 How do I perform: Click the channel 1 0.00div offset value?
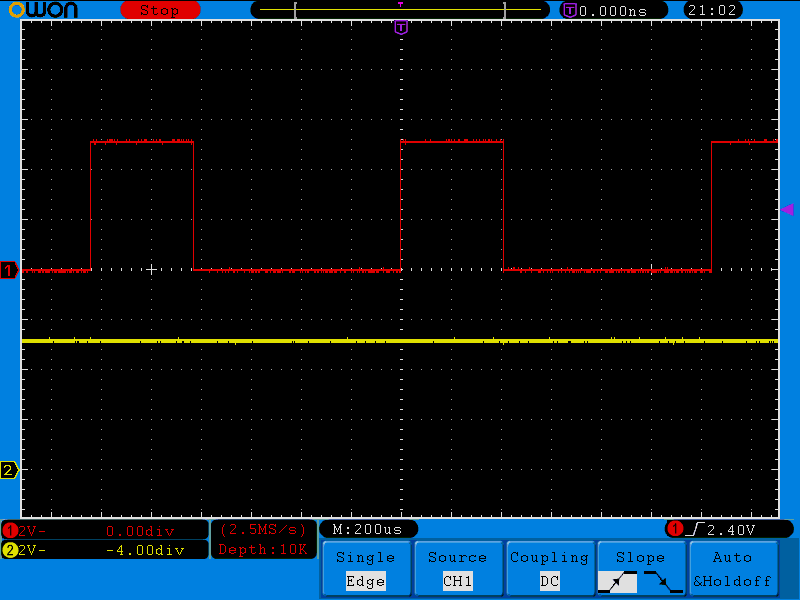140,531
